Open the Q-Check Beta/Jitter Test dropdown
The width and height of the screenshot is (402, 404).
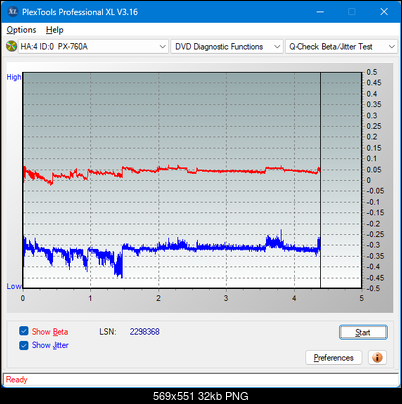click(x=342, y=46)
